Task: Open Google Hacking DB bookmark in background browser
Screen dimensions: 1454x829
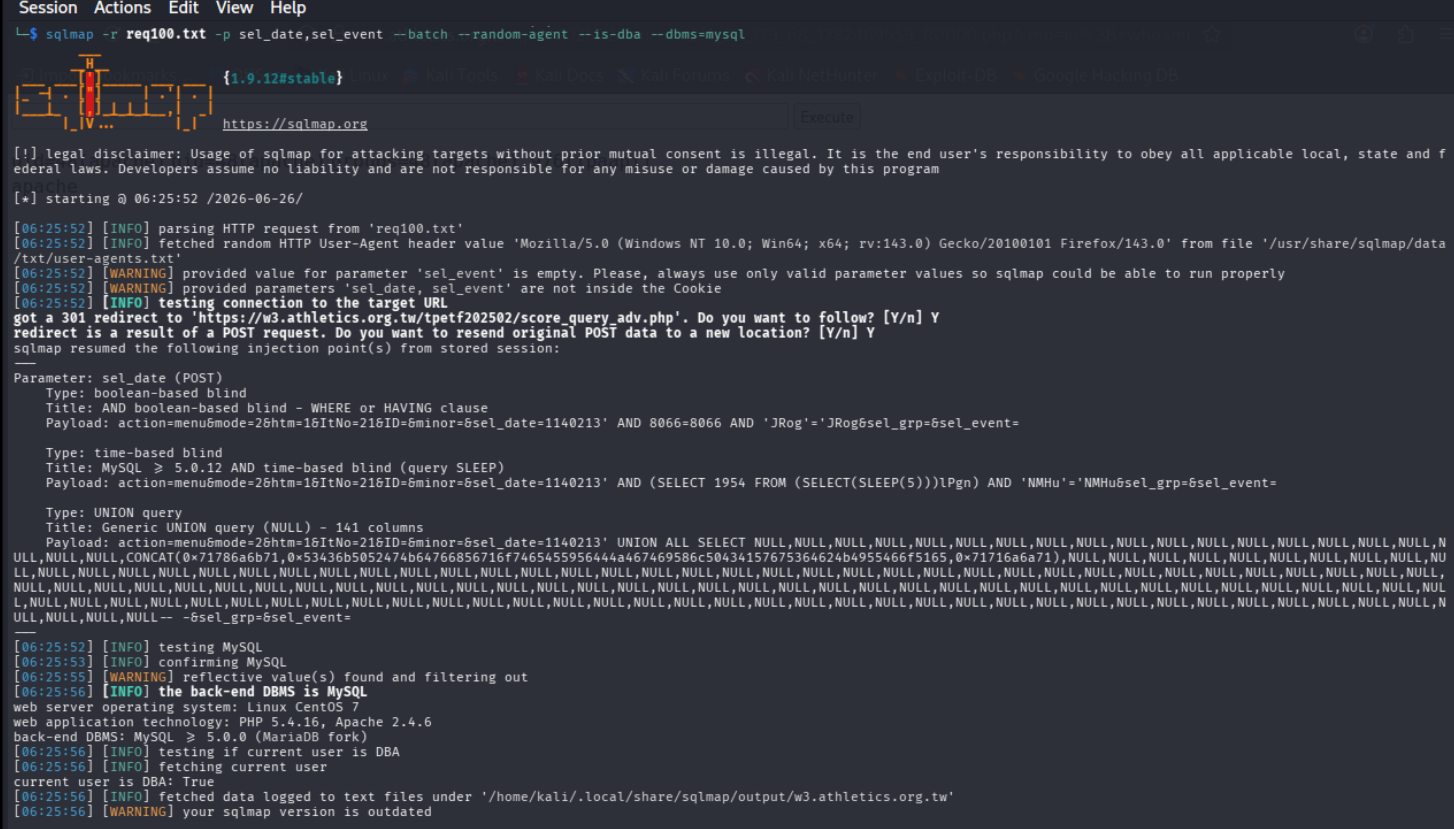Action: (1096, 75)
